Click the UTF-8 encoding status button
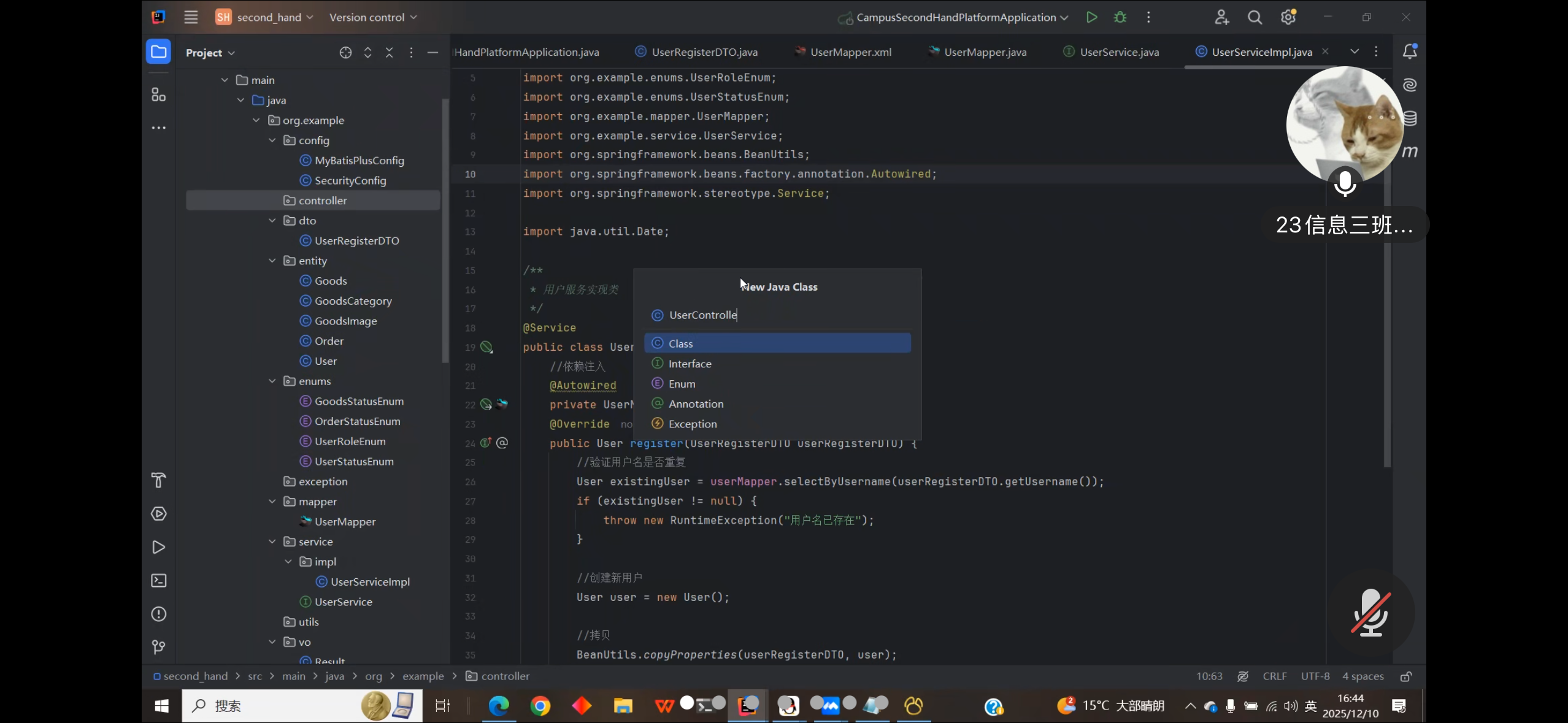This screenshot has width=1568, height=723. click(1315, 676)
